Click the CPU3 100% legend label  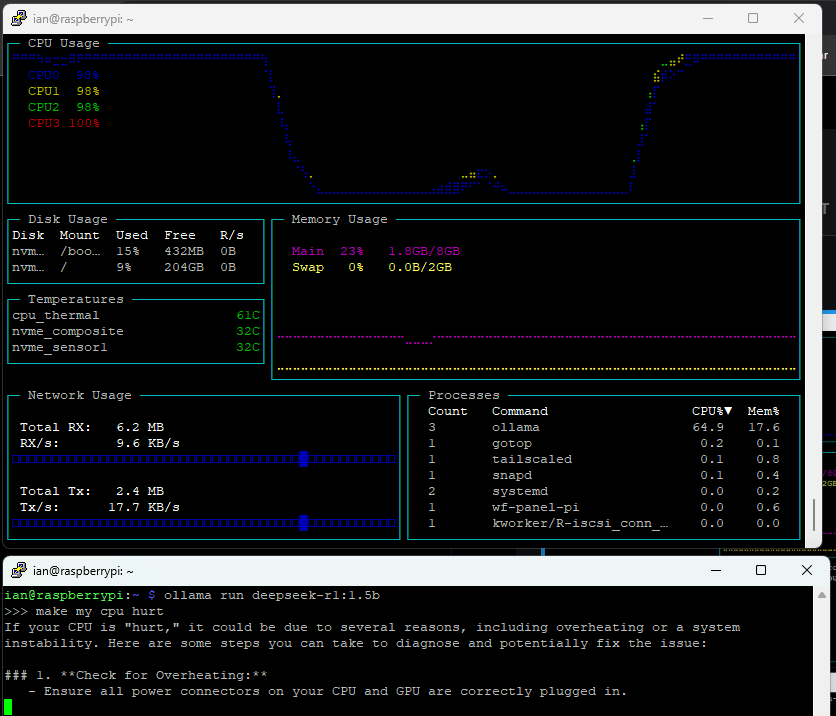click(x=63, y=123)
